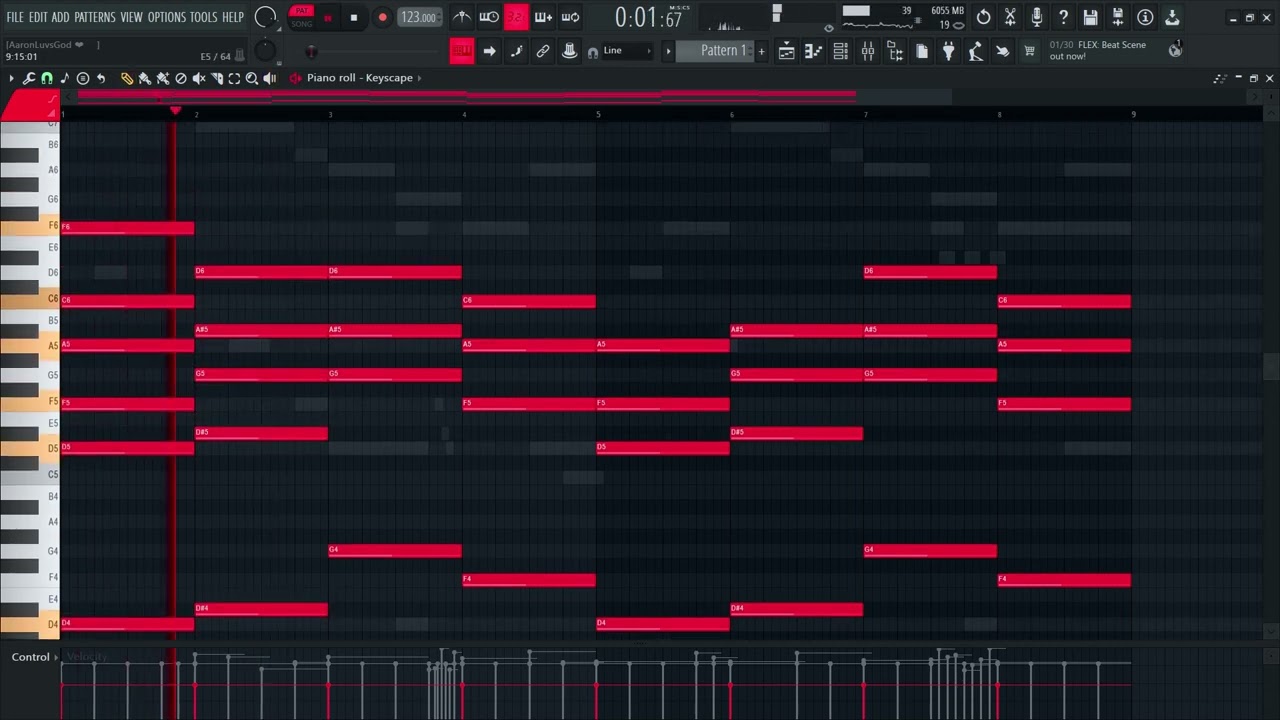Click the render/export audio save icon
The image size is (1280, 720).
(1118, 17)
